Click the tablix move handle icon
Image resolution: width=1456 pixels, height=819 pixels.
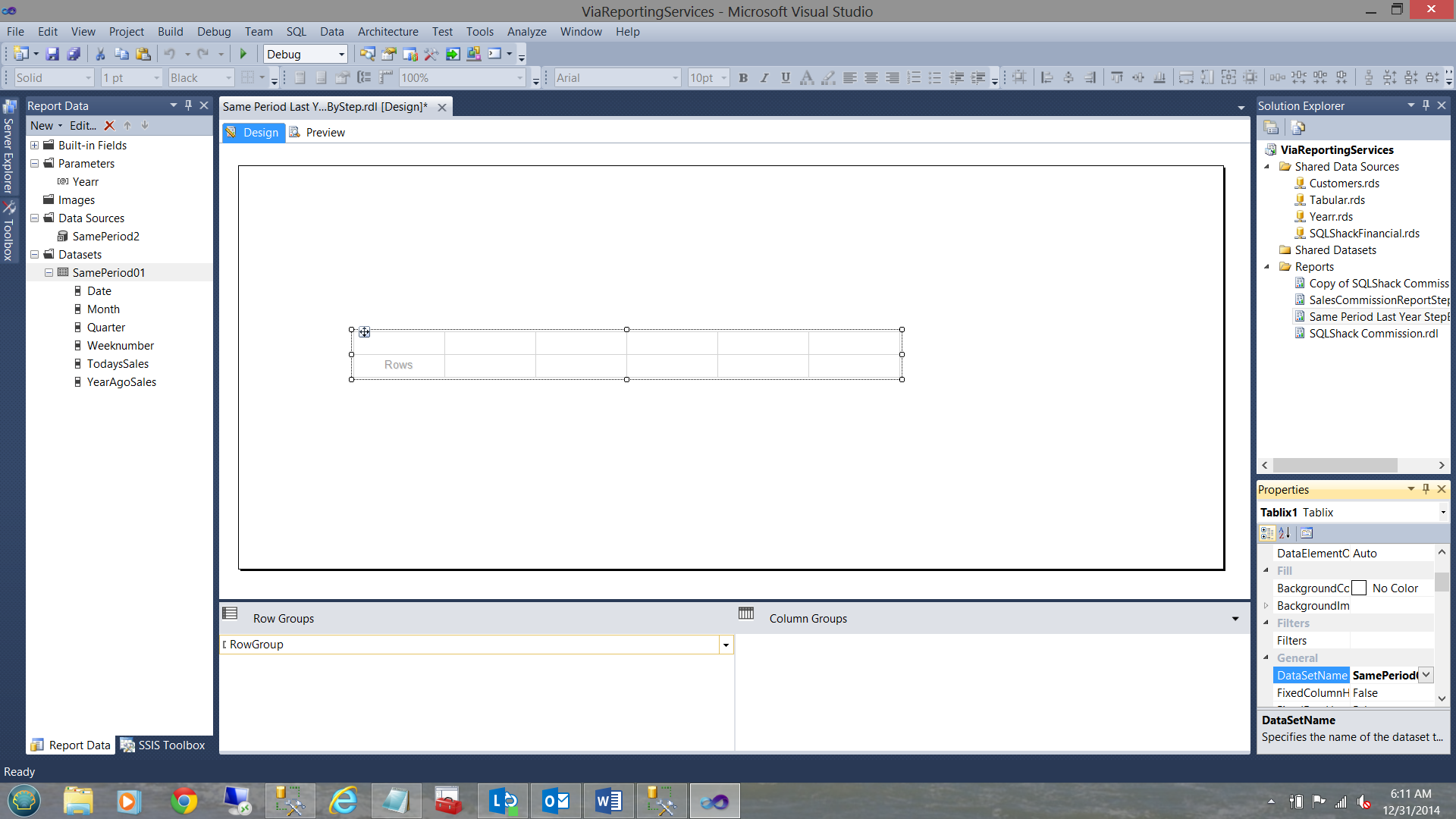pyautogui.click(x=365, y=332)
